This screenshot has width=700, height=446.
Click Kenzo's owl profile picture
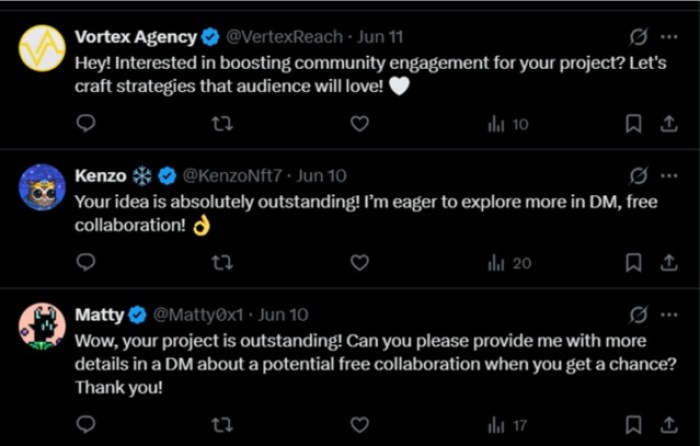[42, 187]
